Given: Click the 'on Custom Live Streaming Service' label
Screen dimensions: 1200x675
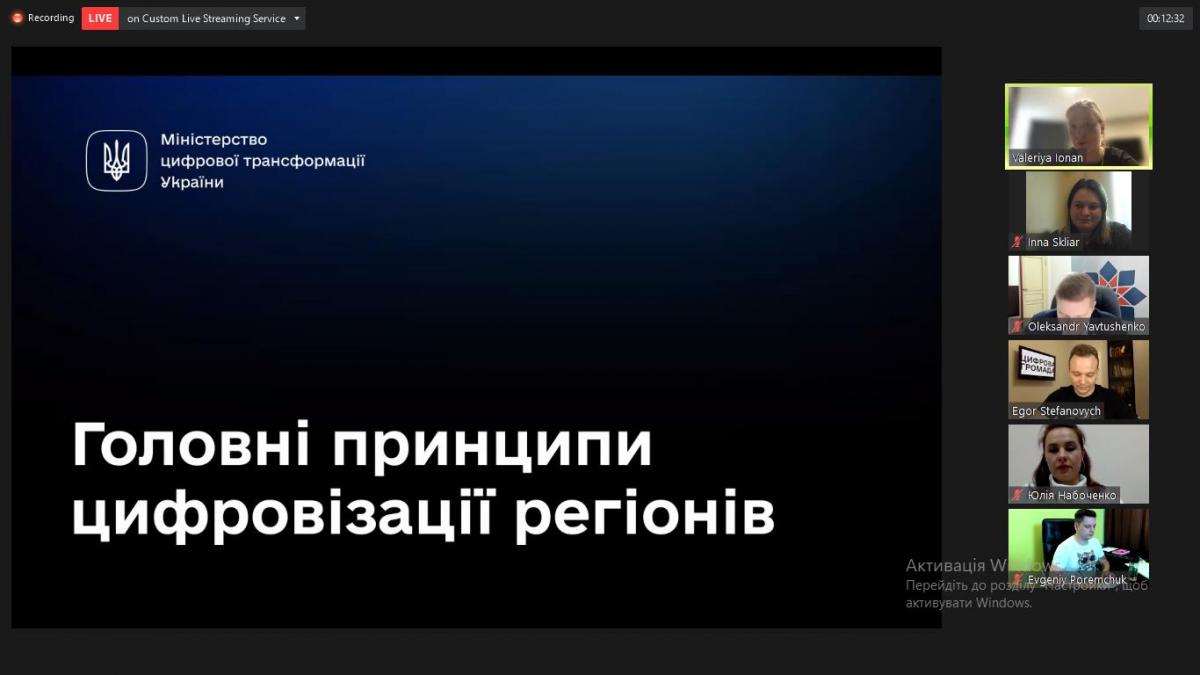Looking at the screenshot, I should point(206,18).
